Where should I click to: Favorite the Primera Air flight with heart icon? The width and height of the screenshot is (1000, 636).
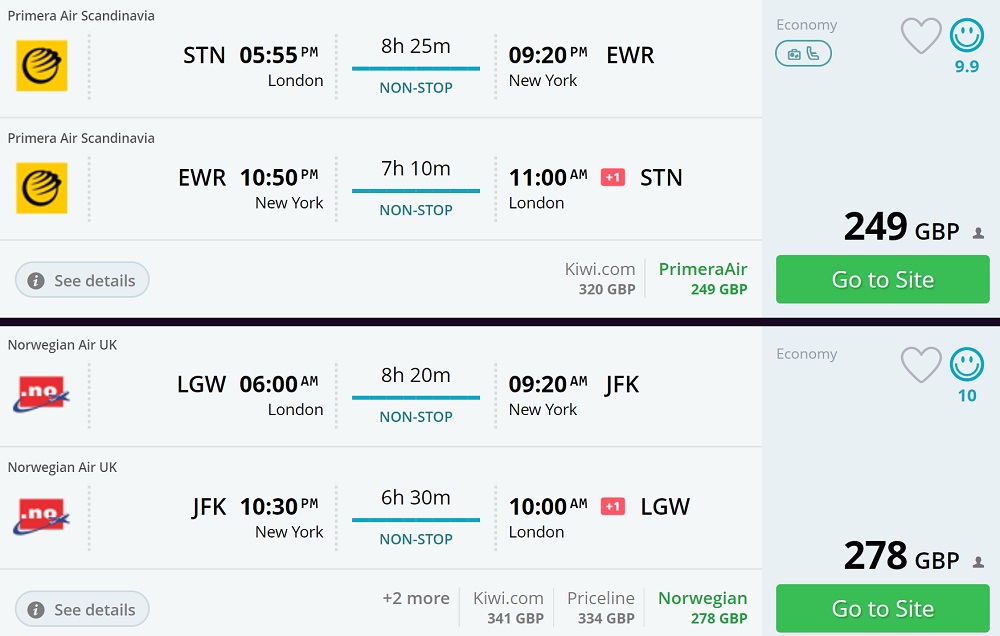click(921, 37)
